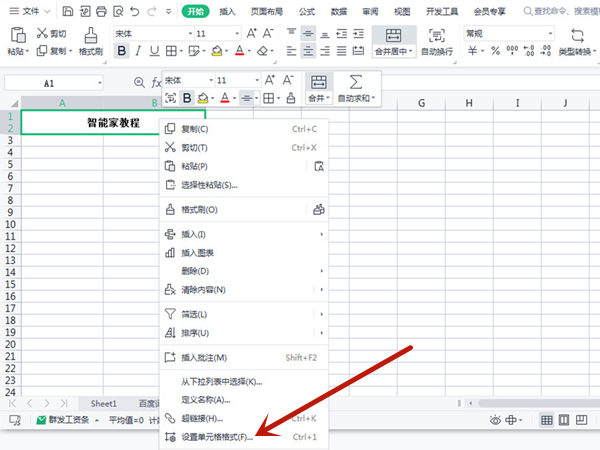Image resolution: width=600 pixels, height=450 pixels.
Task: Select the 插入 ribbon tab
Action: coord(227,11)
